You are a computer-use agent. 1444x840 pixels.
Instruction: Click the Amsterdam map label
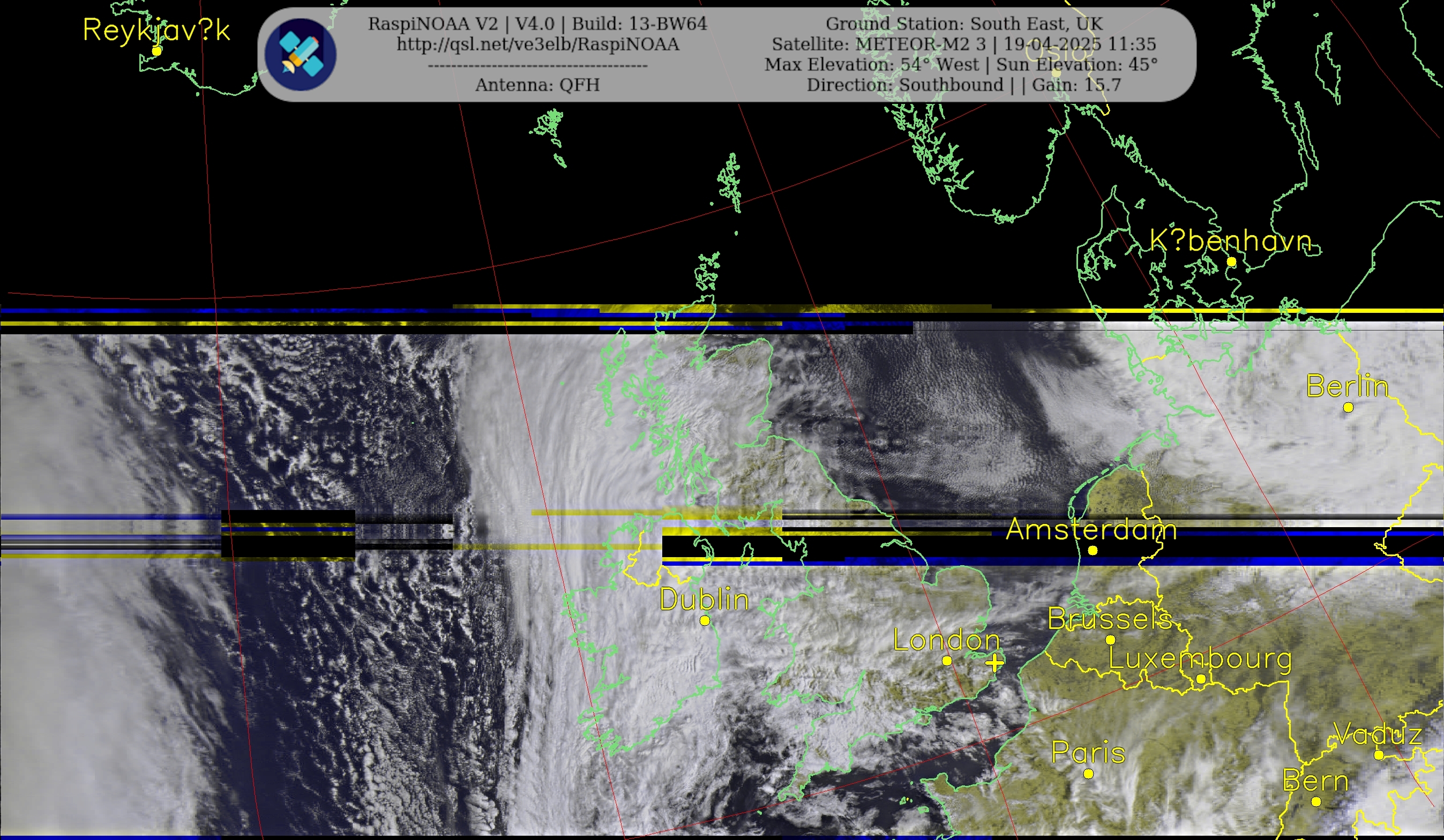[x=1091, y=529]
